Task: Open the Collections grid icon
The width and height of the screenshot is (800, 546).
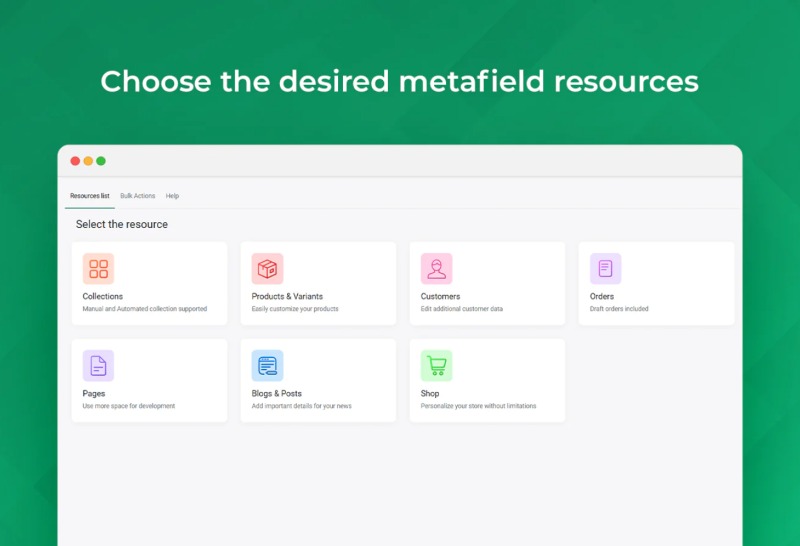Action: pyautogui.click(x=98, y=268)
